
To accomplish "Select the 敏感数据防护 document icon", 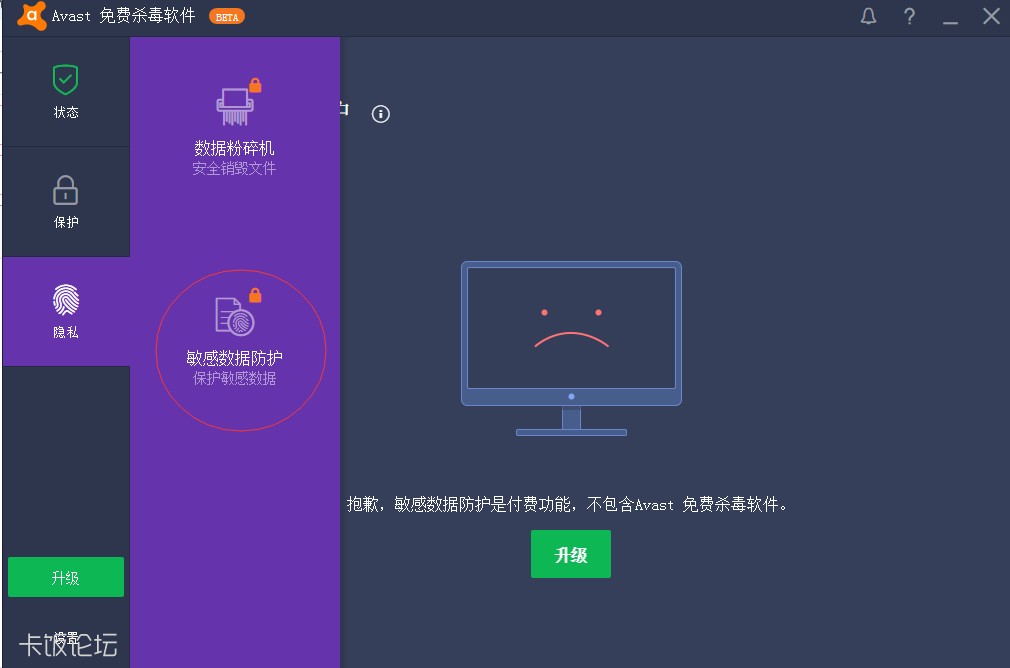I will pos(232,315).
